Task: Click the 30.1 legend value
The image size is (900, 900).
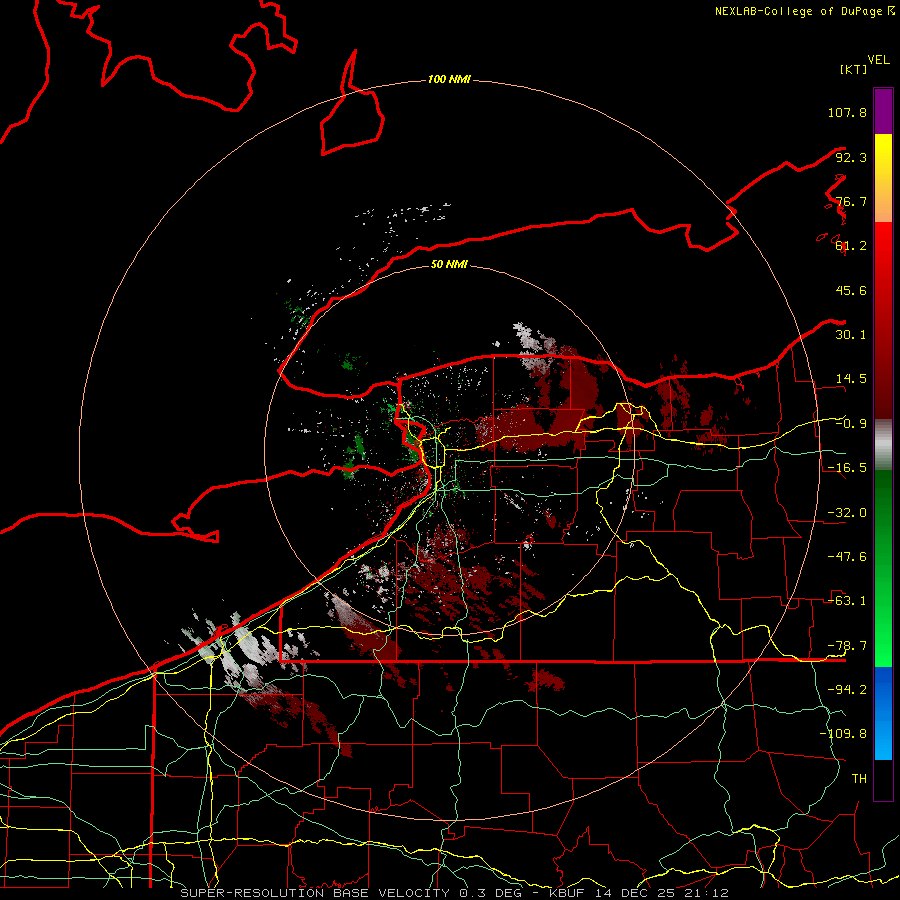Action: click(x=851, y=335)
